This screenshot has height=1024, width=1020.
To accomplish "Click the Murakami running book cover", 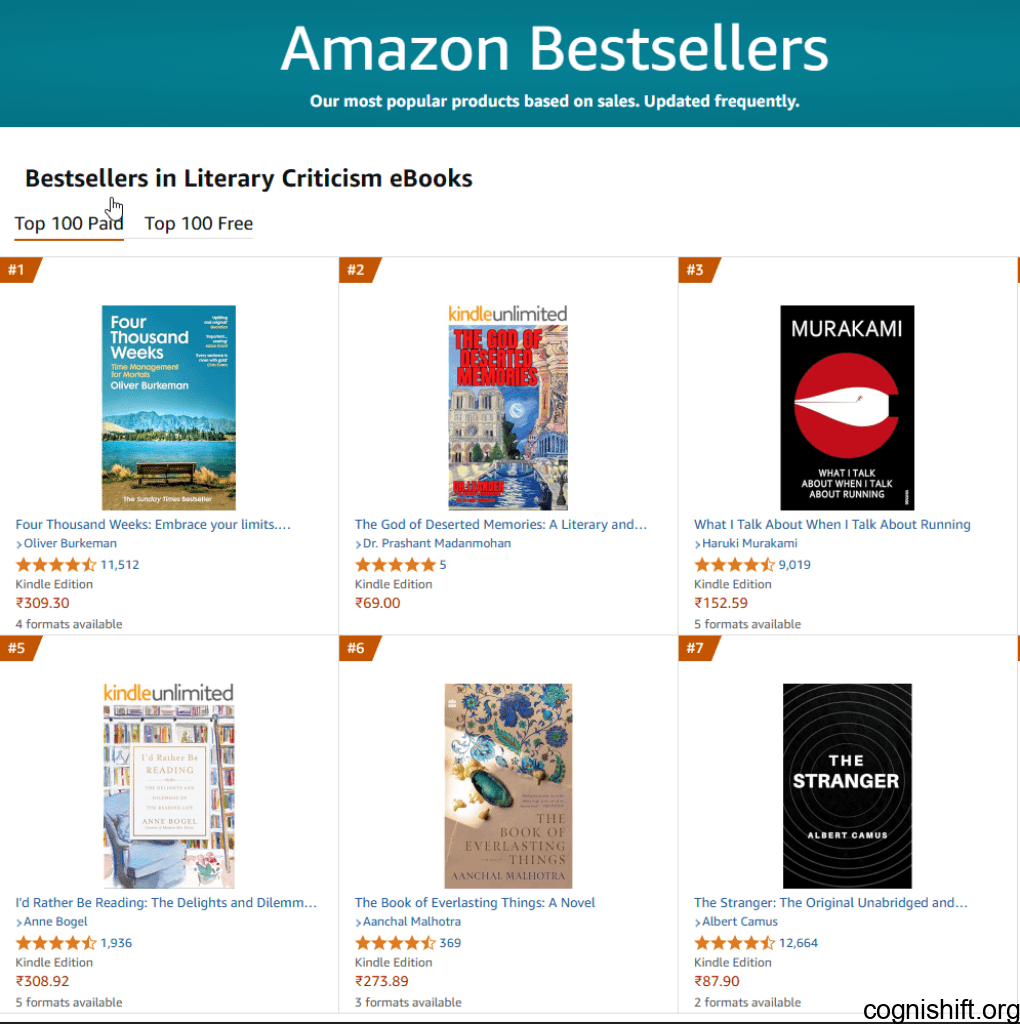I will point(847,407).
